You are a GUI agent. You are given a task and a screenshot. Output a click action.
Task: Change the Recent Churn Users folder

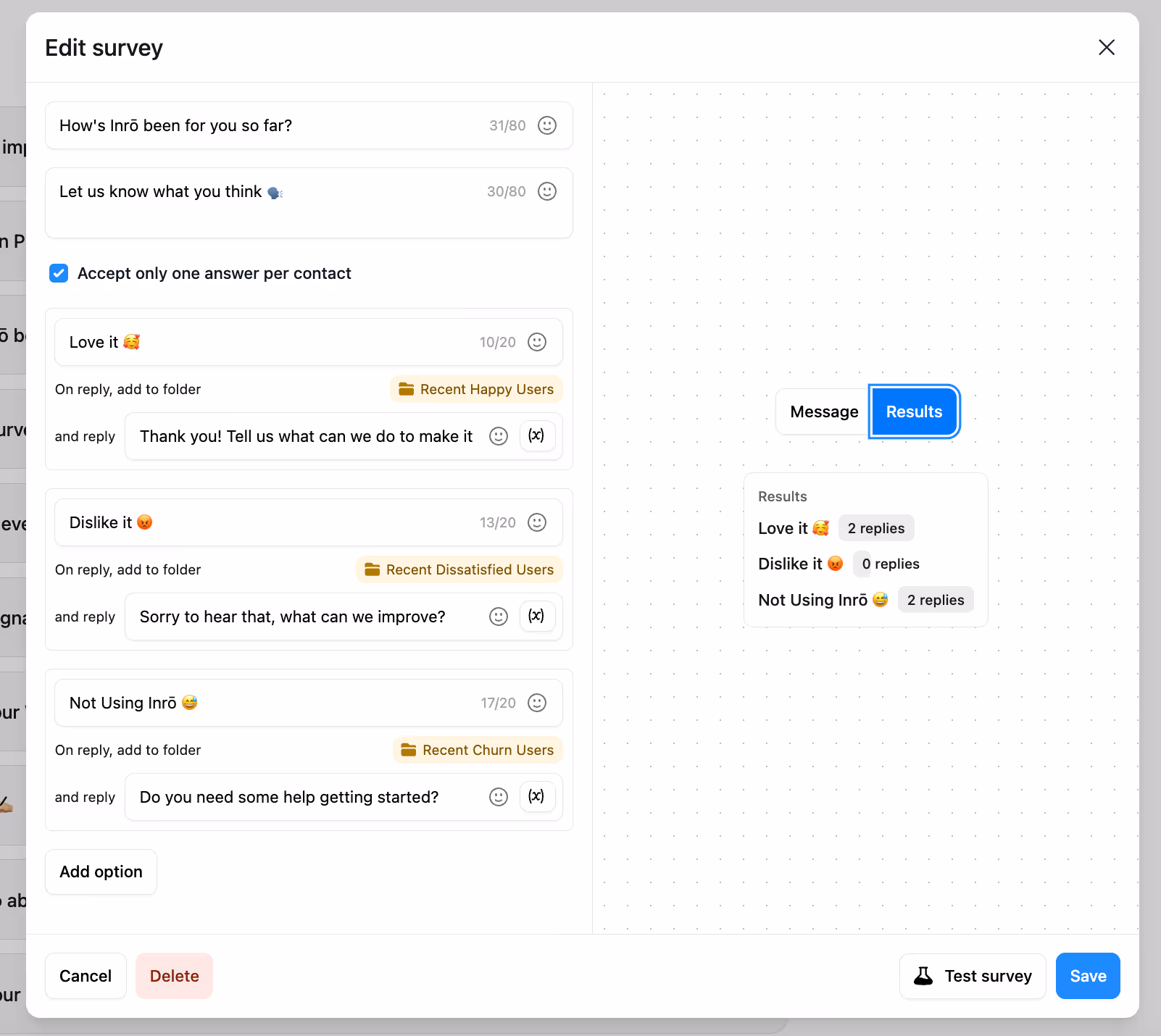[x=478, y=750]
